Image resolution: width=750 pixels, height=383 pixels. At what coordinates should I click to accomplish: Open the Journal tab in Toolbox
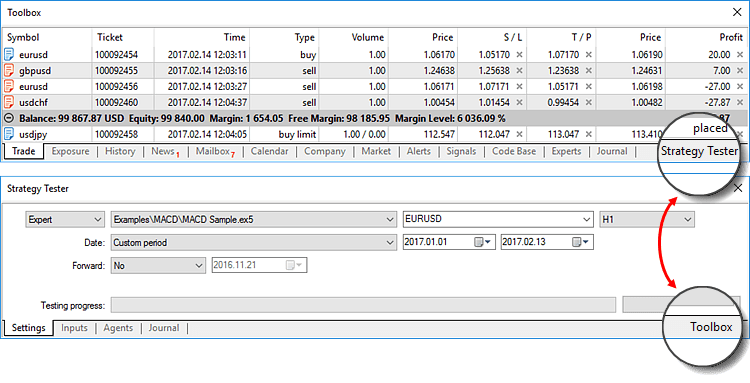pos(612,152)
